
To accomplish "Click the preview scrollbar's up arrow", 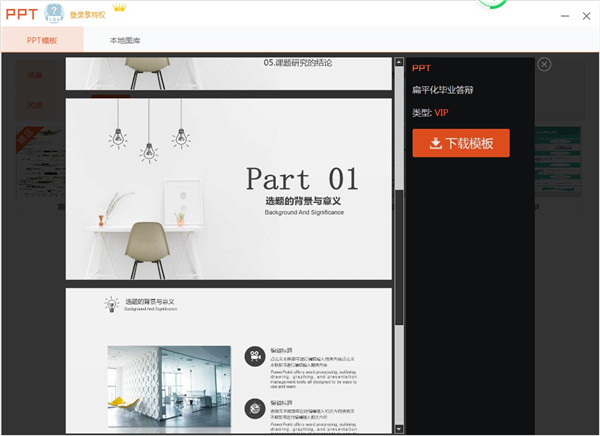I will (x=400, y=63).
